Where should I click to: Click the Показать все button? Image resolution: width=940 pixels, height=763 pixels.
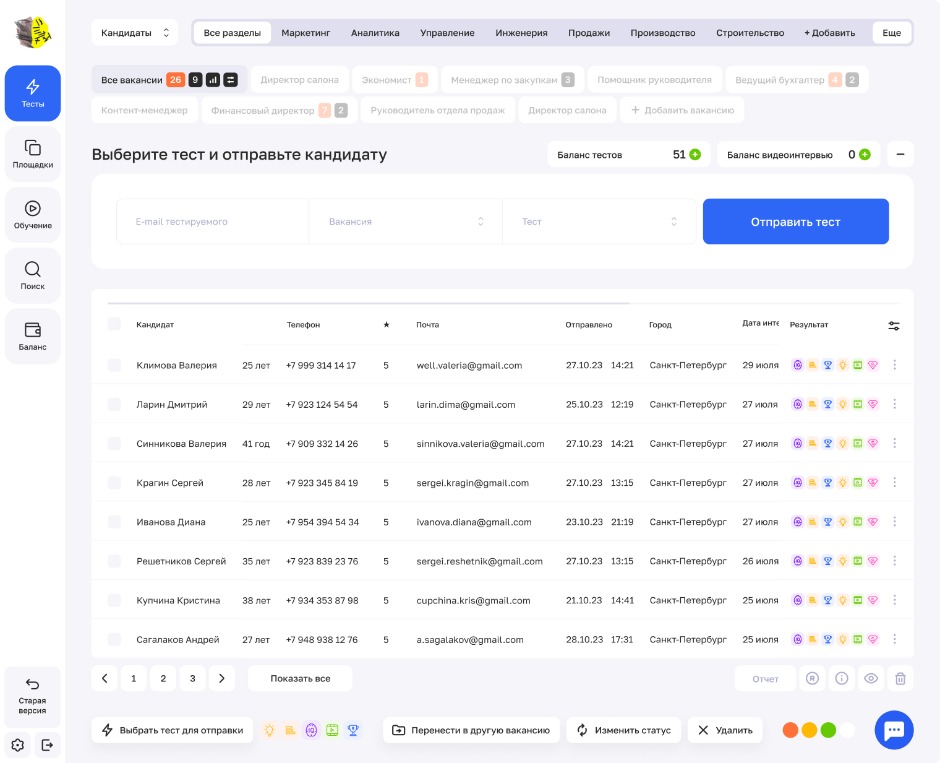click(300, 678)
